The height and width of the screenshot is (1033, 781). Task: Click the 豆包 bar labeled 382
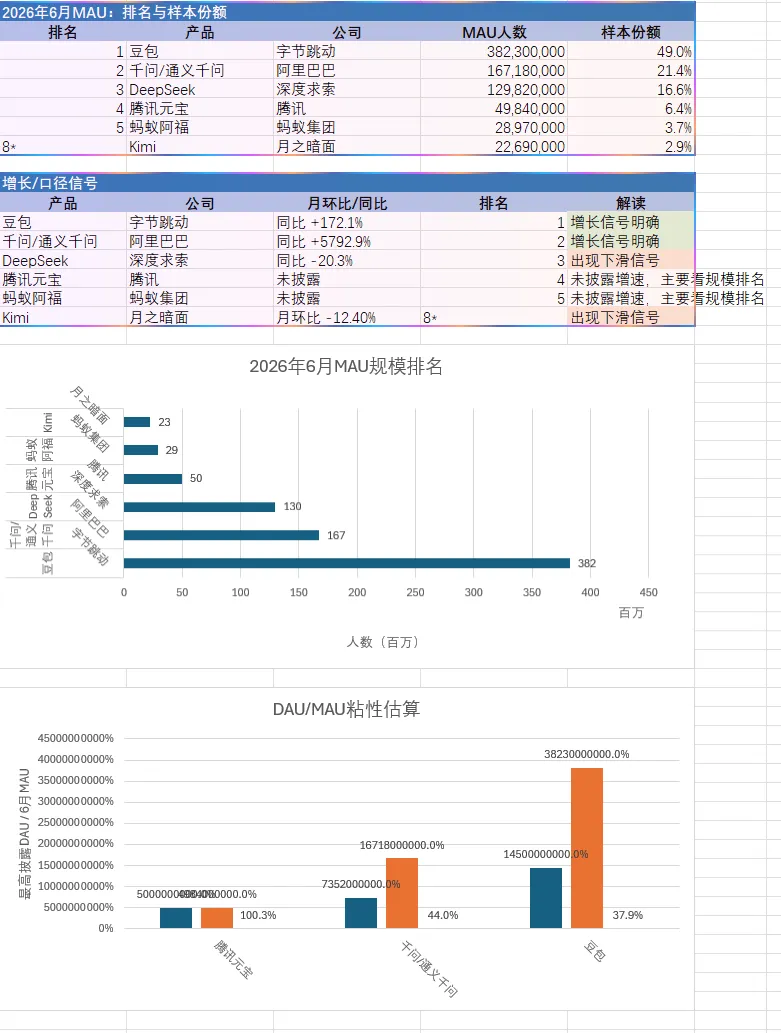point(347,563)
